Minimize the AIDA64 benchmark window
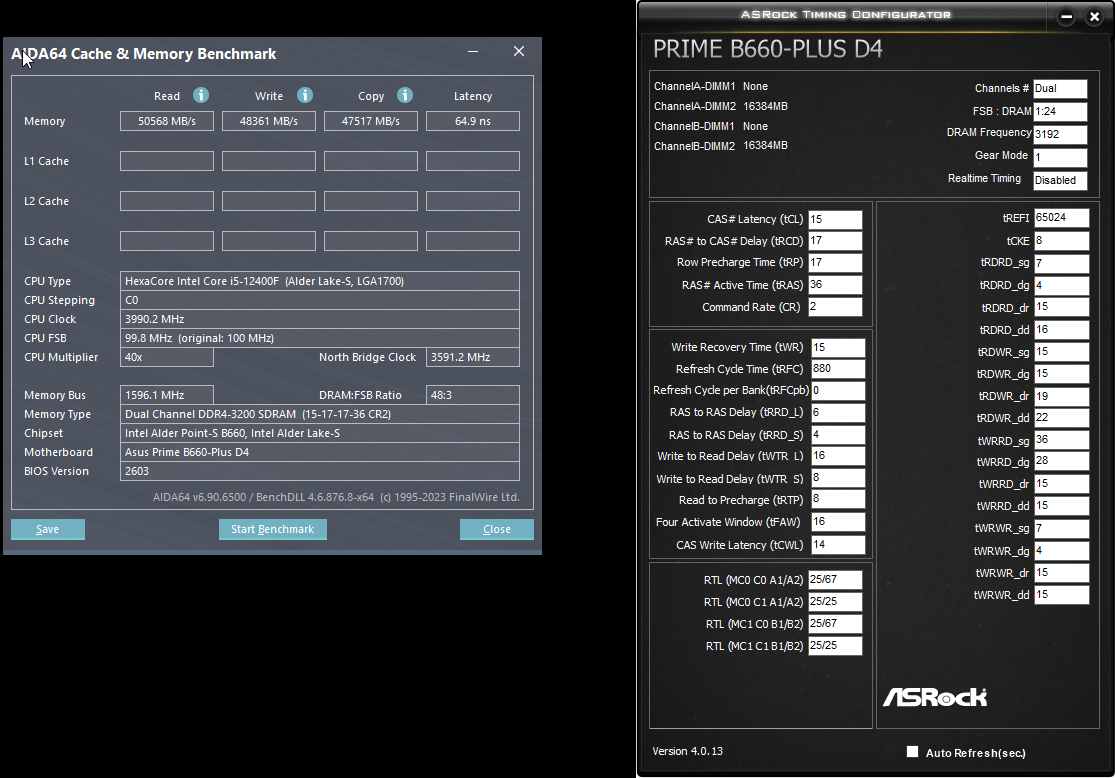Viewport: 1115px width, 778px height. [473, 52]
